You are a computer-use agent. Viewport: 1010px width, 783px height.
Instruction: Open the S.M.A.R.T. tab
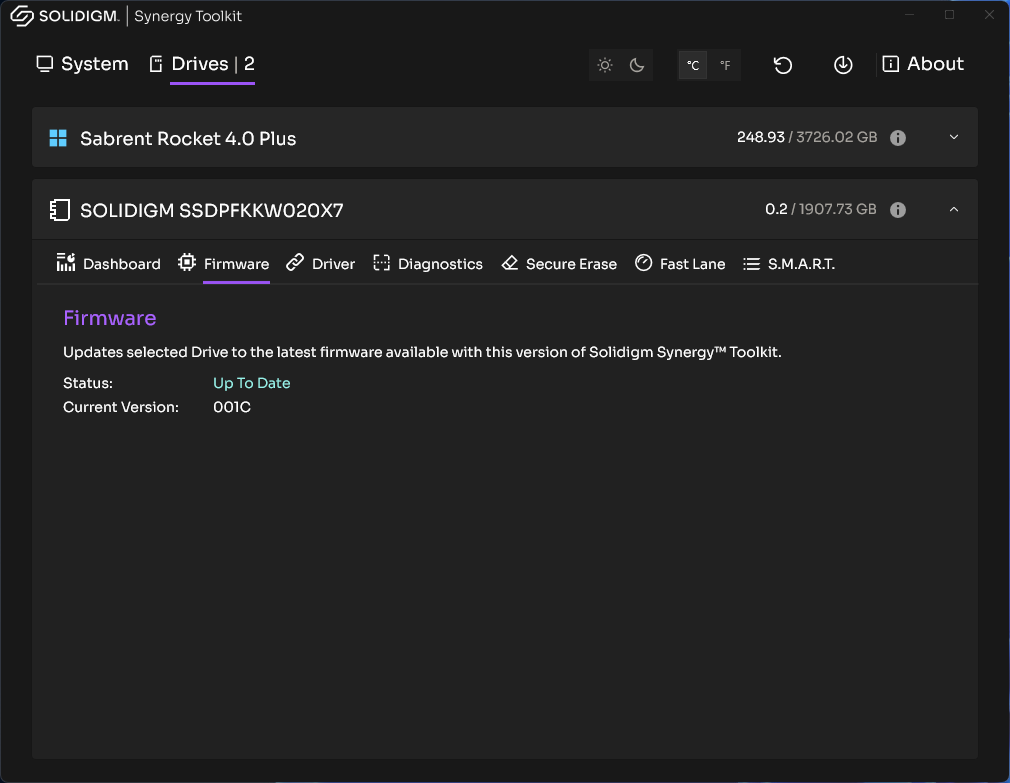(789, 264)
